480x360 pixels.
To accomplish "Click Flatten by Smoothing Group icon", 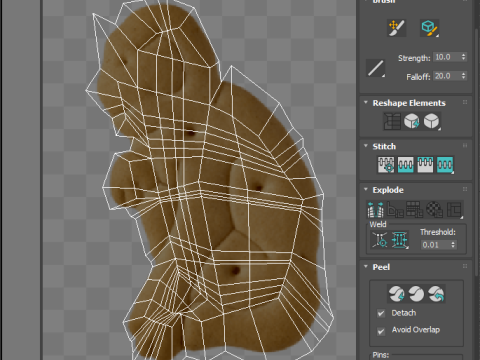I will click(415, 209).
